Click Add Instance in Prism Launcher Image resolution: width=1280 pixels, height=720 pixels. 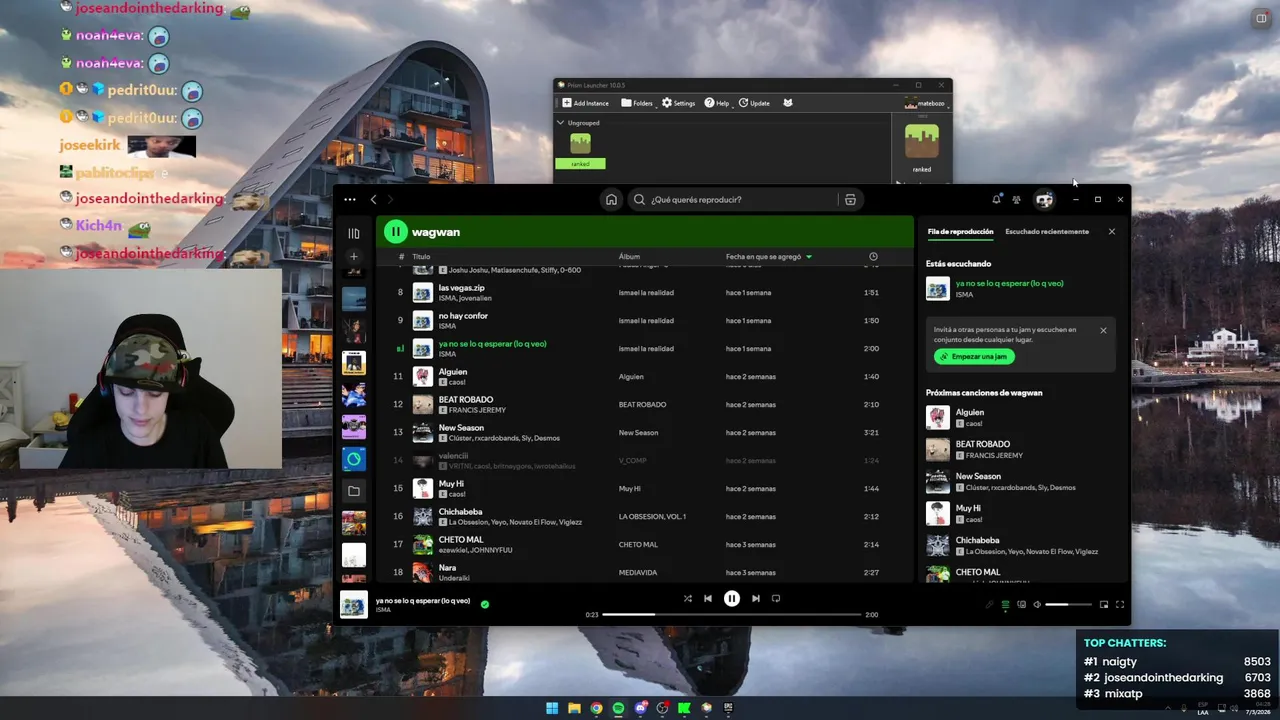586,103
